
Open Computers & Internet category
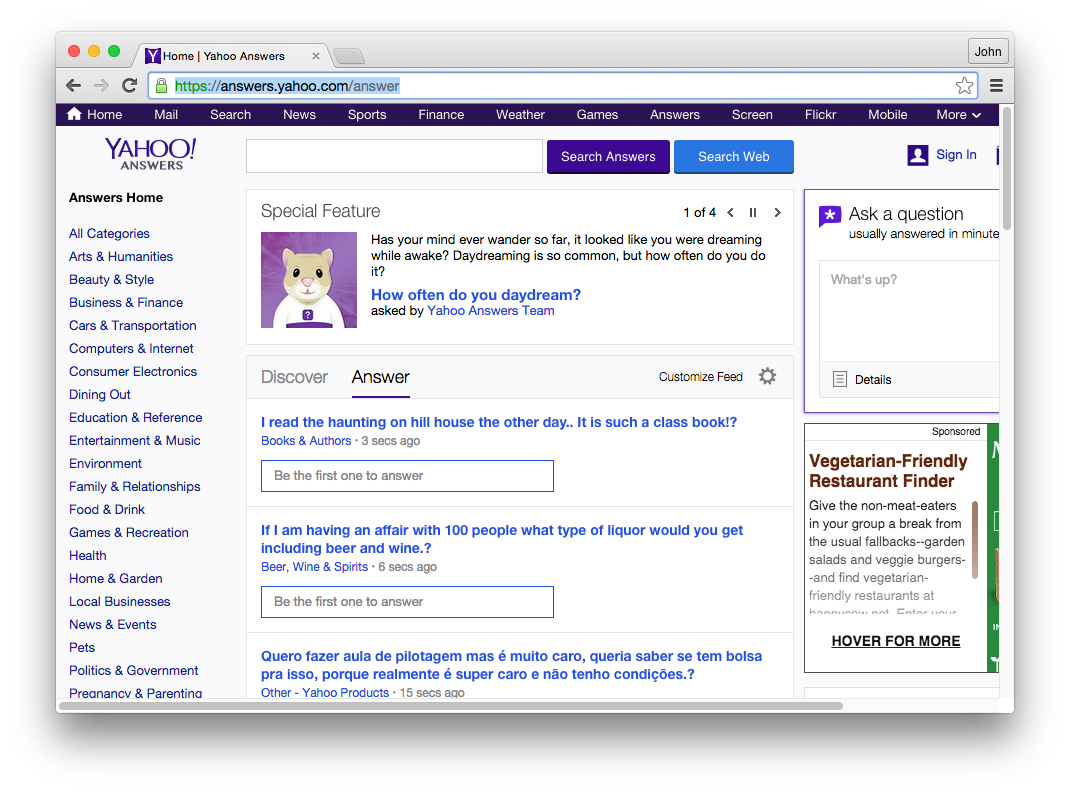click(x=131, y=349)
